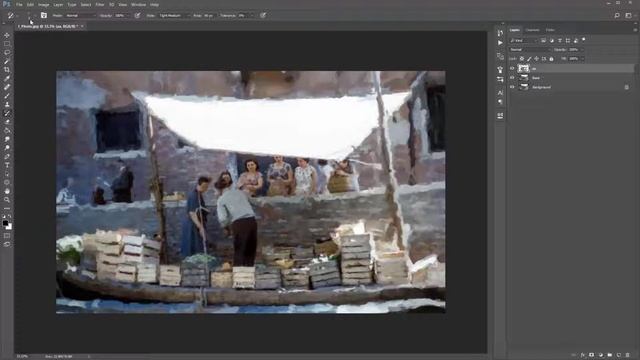Switch to the Paths tab
640x360 pixels.
pos(550,30)
